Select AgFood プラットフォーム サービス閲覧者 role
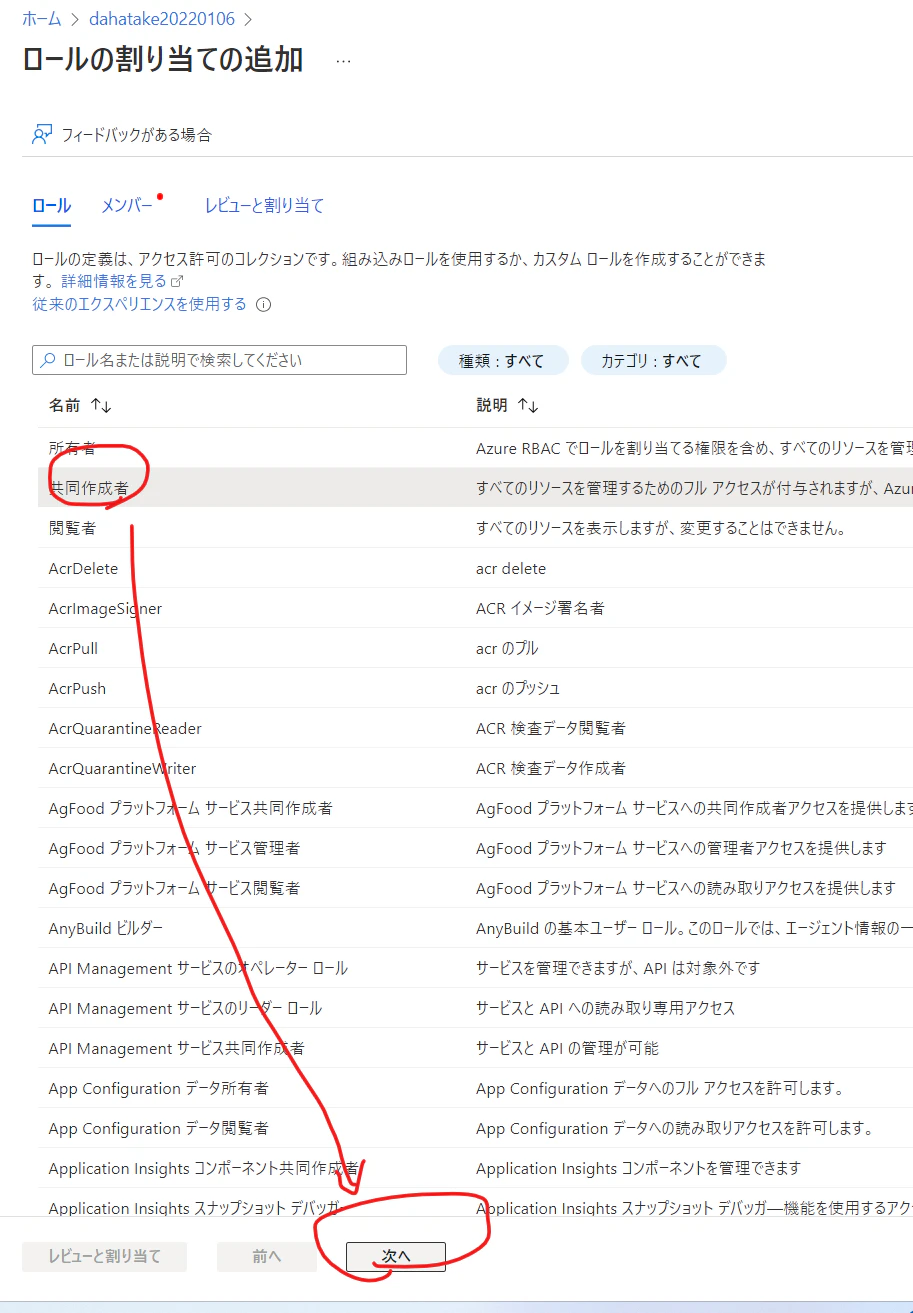Viewport: 913px width, 1313px height. click(475, 888)
